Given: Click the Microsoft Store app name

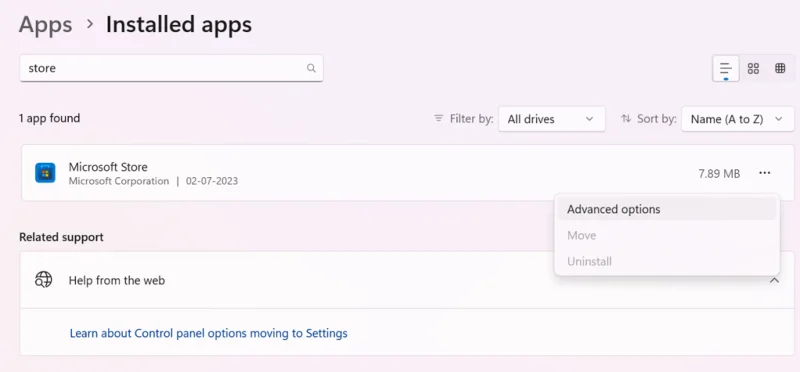Looking at the screenshot, I should pyautogui.click(x=108, y=167).
